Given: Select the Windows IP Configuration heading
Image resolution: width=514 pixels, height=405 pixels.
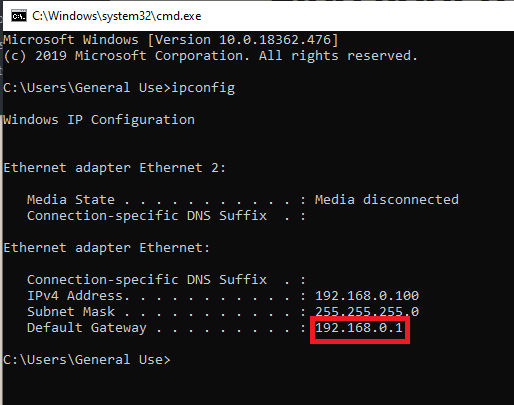Looking at the screenshot, I should pos(99,120).
